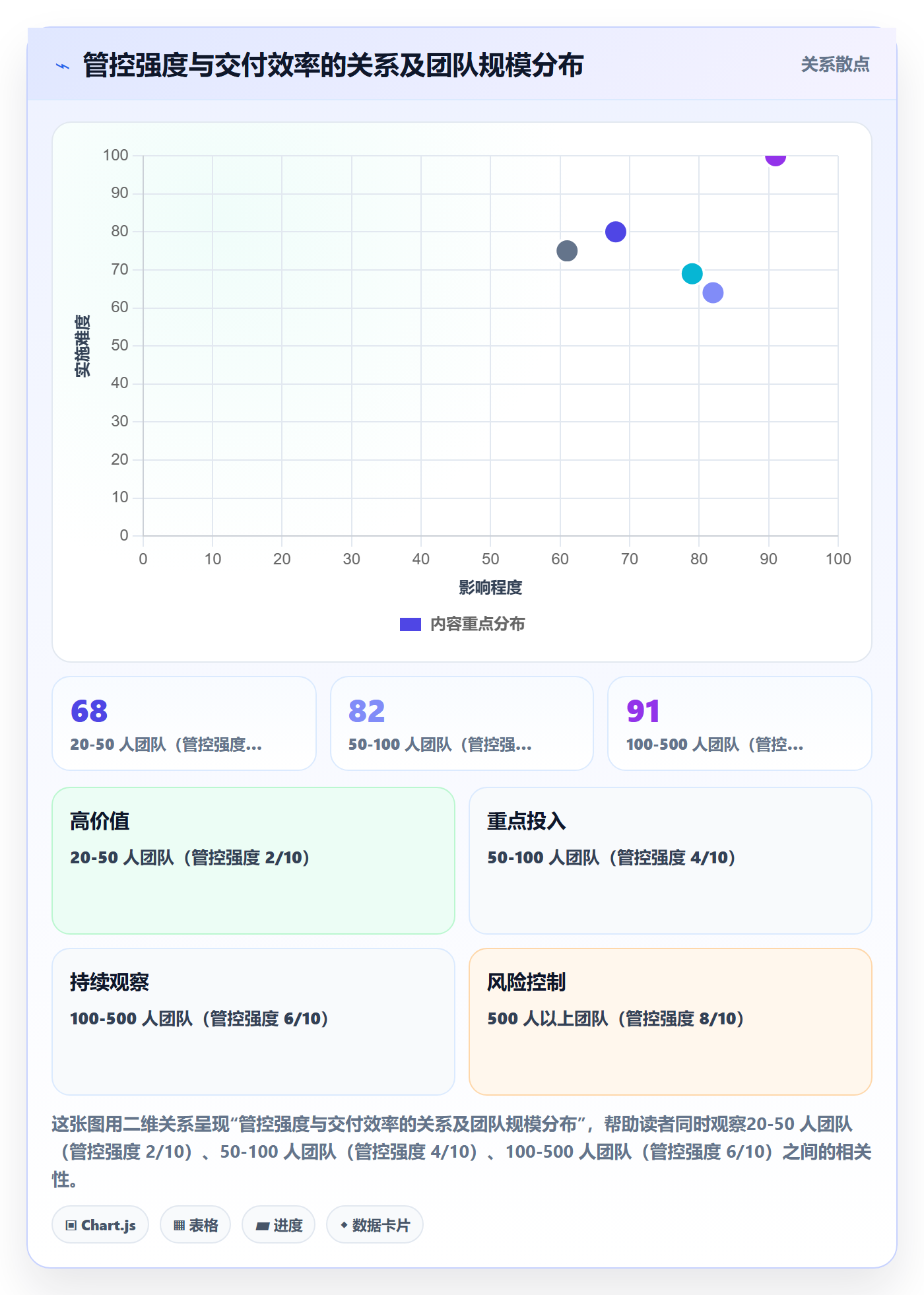Click the indigo scatter point near 68
Image resolution: width=924 pixels, height=1295 pixels.
(615, 232)
